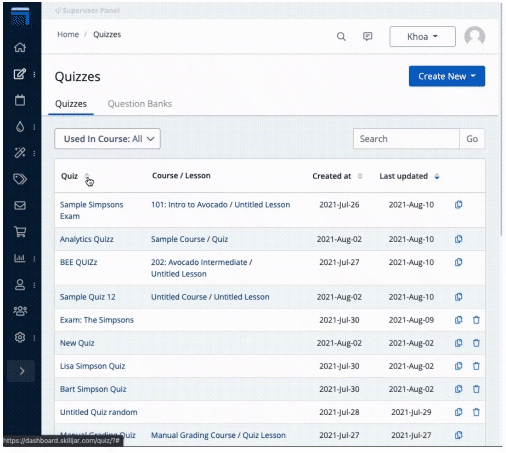506x453 pixels.
Task: Open the home icon in sidebar
Action: [20, 47]
